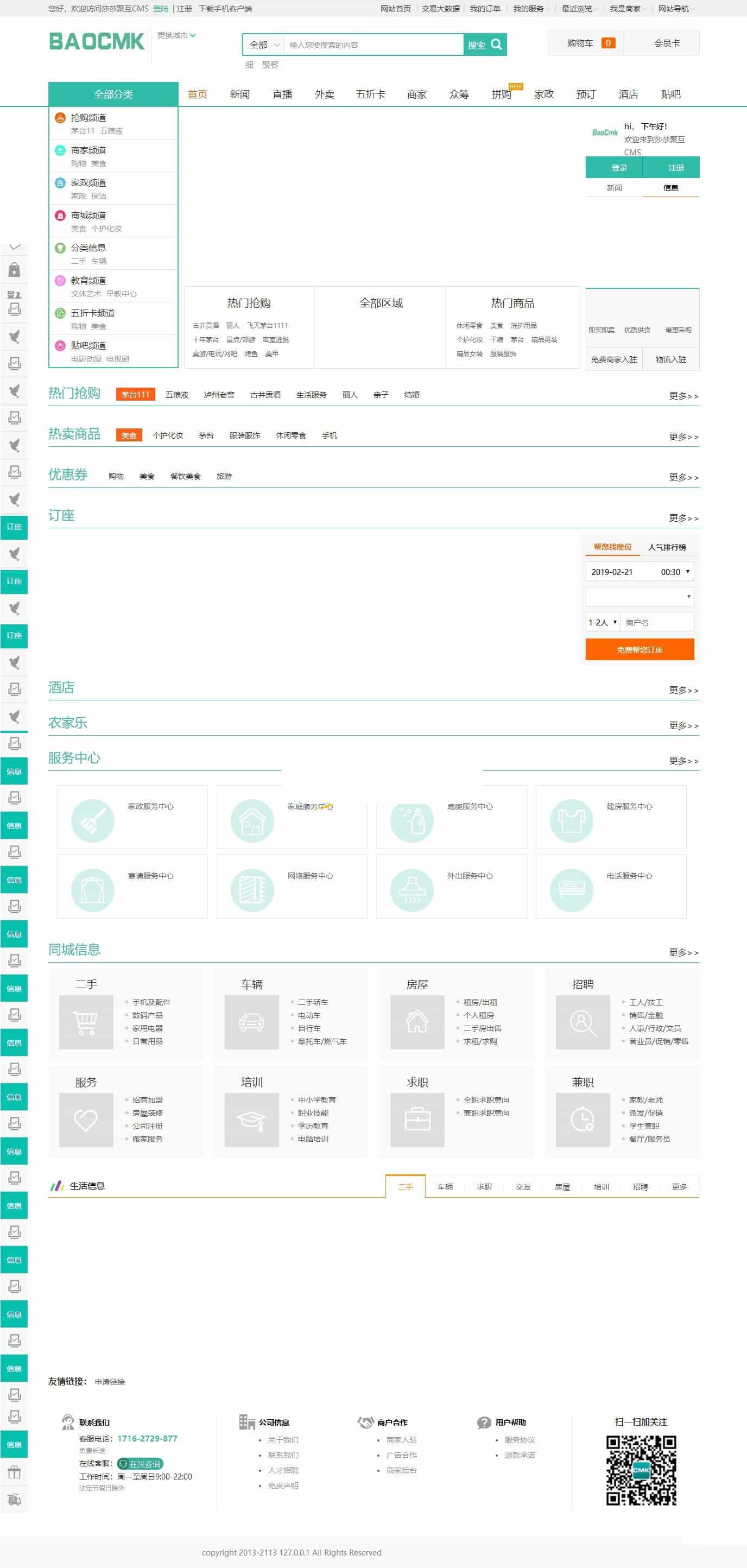The image size is (747, 1568).
Task: Click the purple 教育频道 category icon
Action: (60, 281)
